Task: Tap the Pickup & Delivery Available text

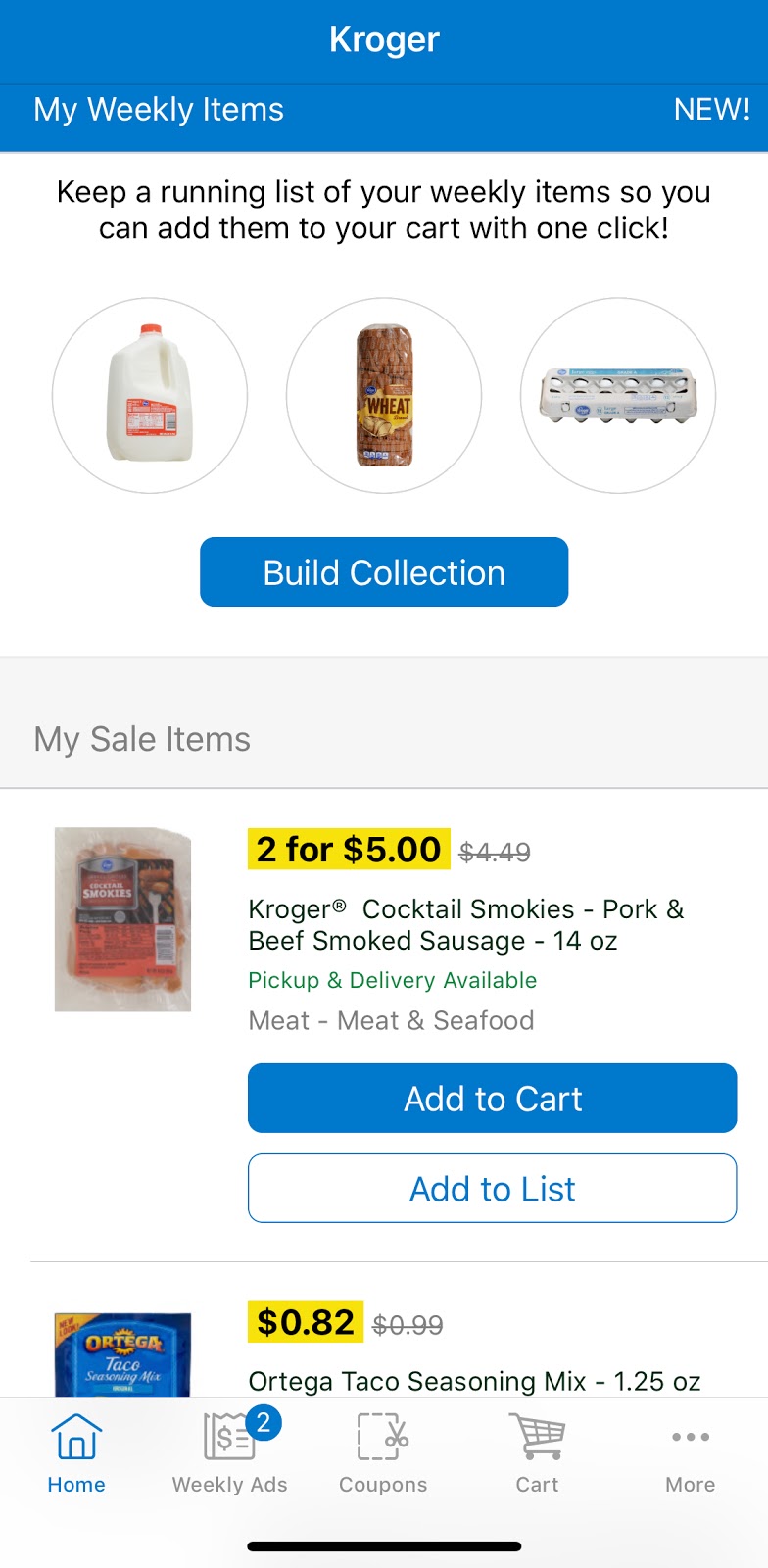Action: (x=392, y=980)
